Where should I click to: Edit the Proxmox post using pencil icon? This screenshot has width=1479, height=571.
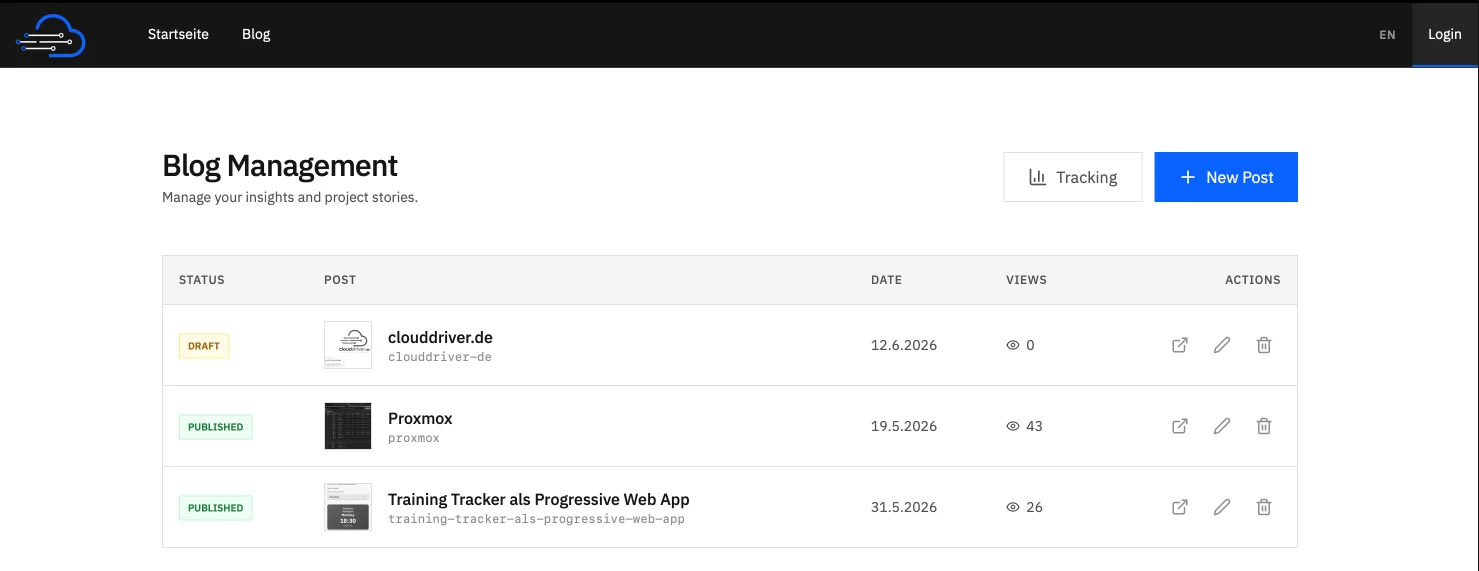(x=1222, y=426)
